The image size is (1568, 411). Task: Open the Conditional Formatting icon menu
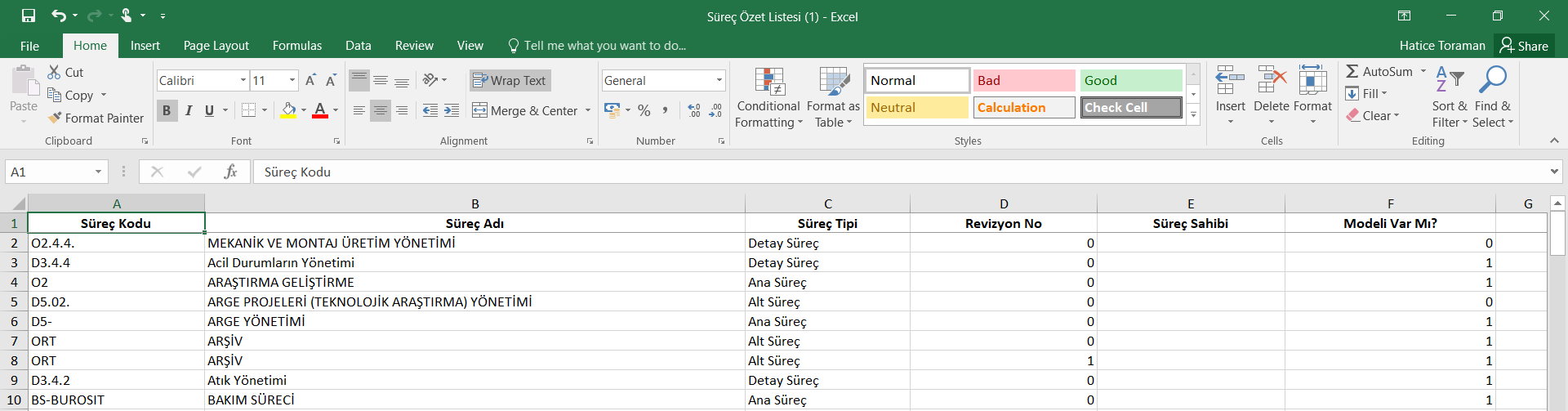[768, 83]
